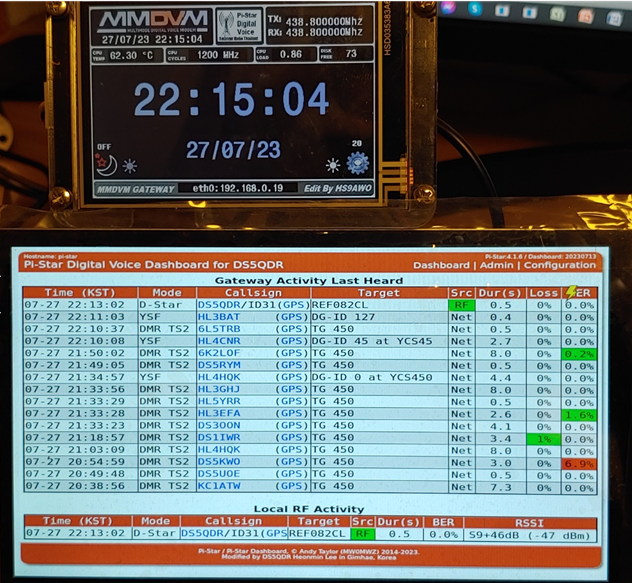
Task: Click the 'Target' header in Gateway table
Action: (379, 293)
